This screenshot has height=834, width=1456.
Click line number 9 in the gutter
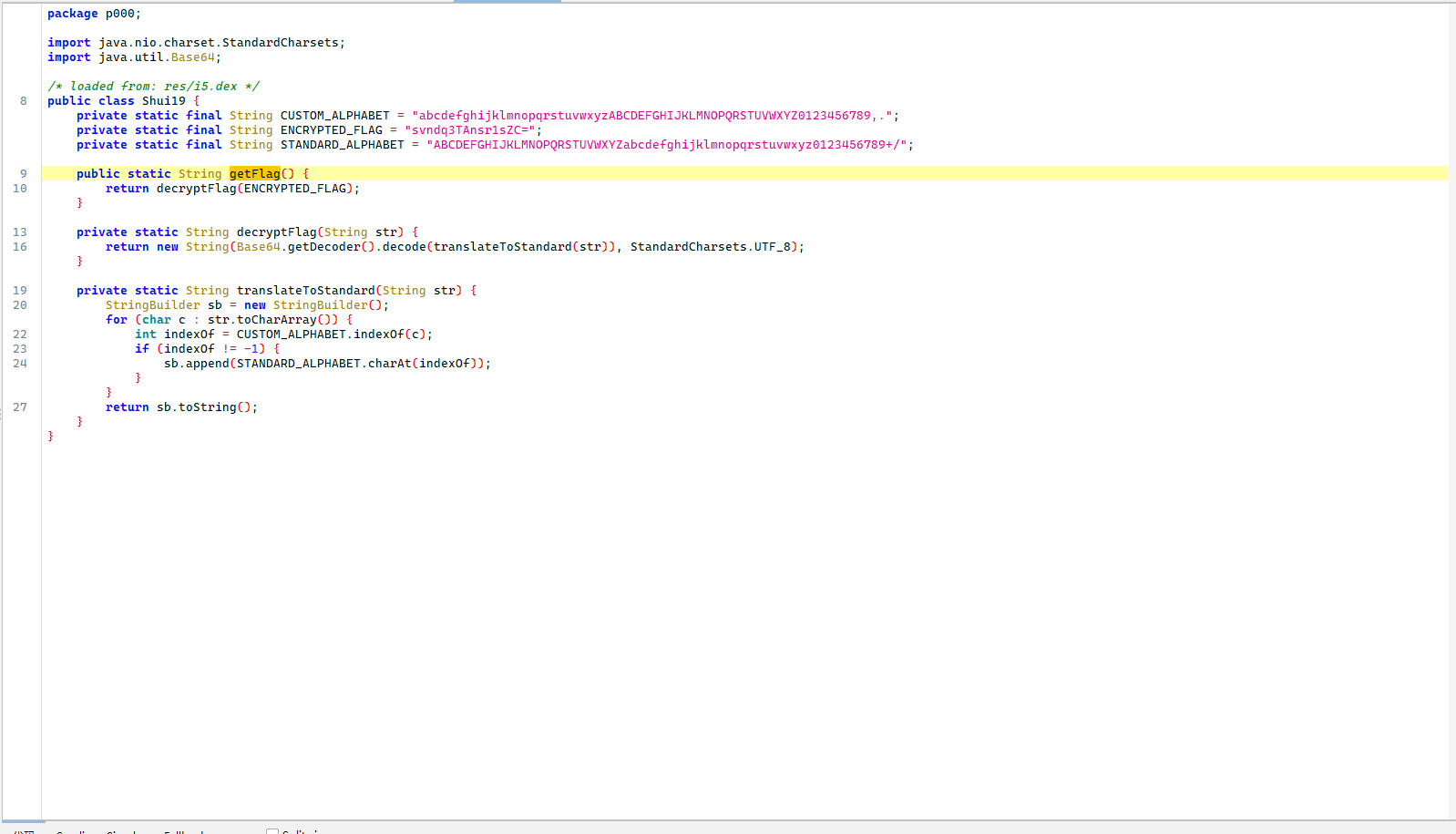24,173
